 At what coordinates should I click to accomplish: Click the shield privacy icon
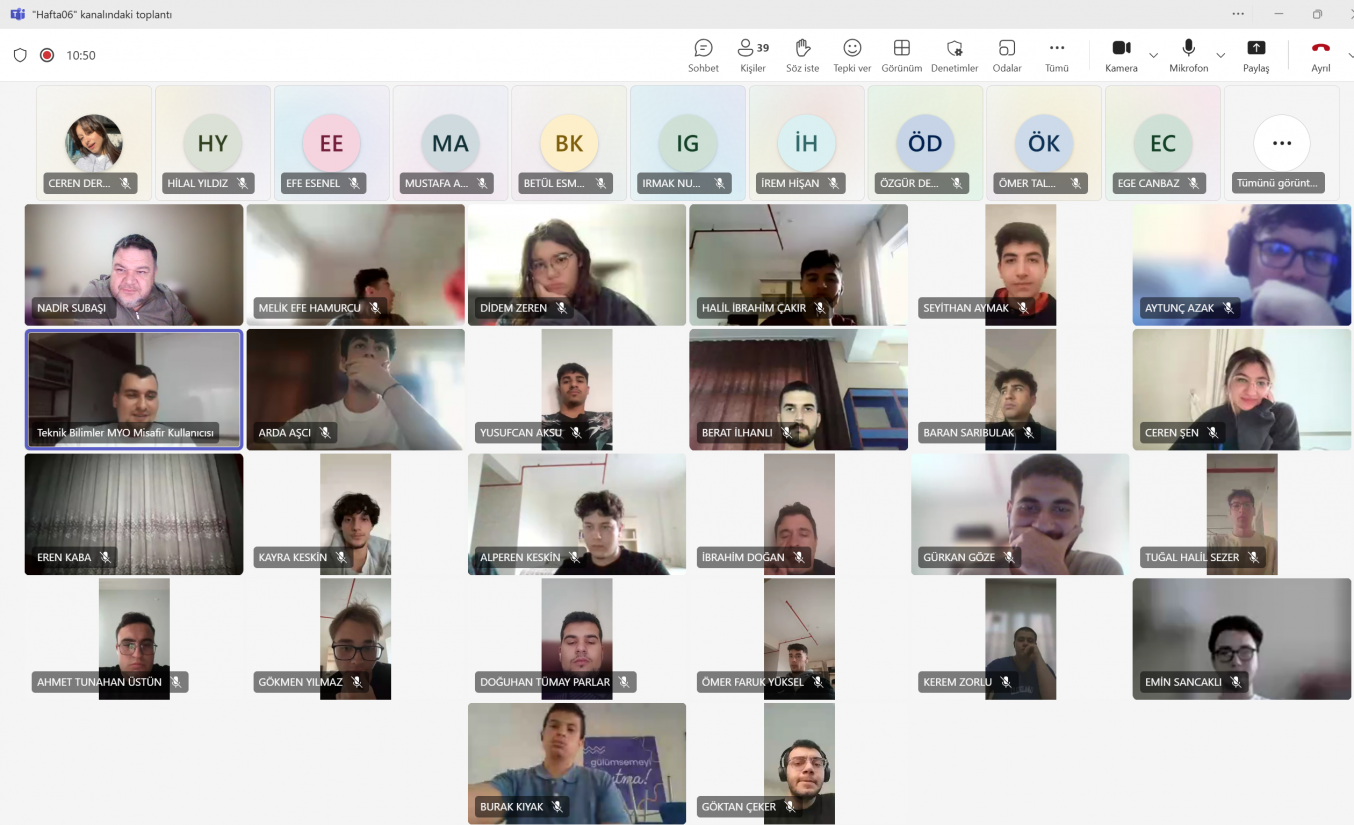[x=20, y=55]
